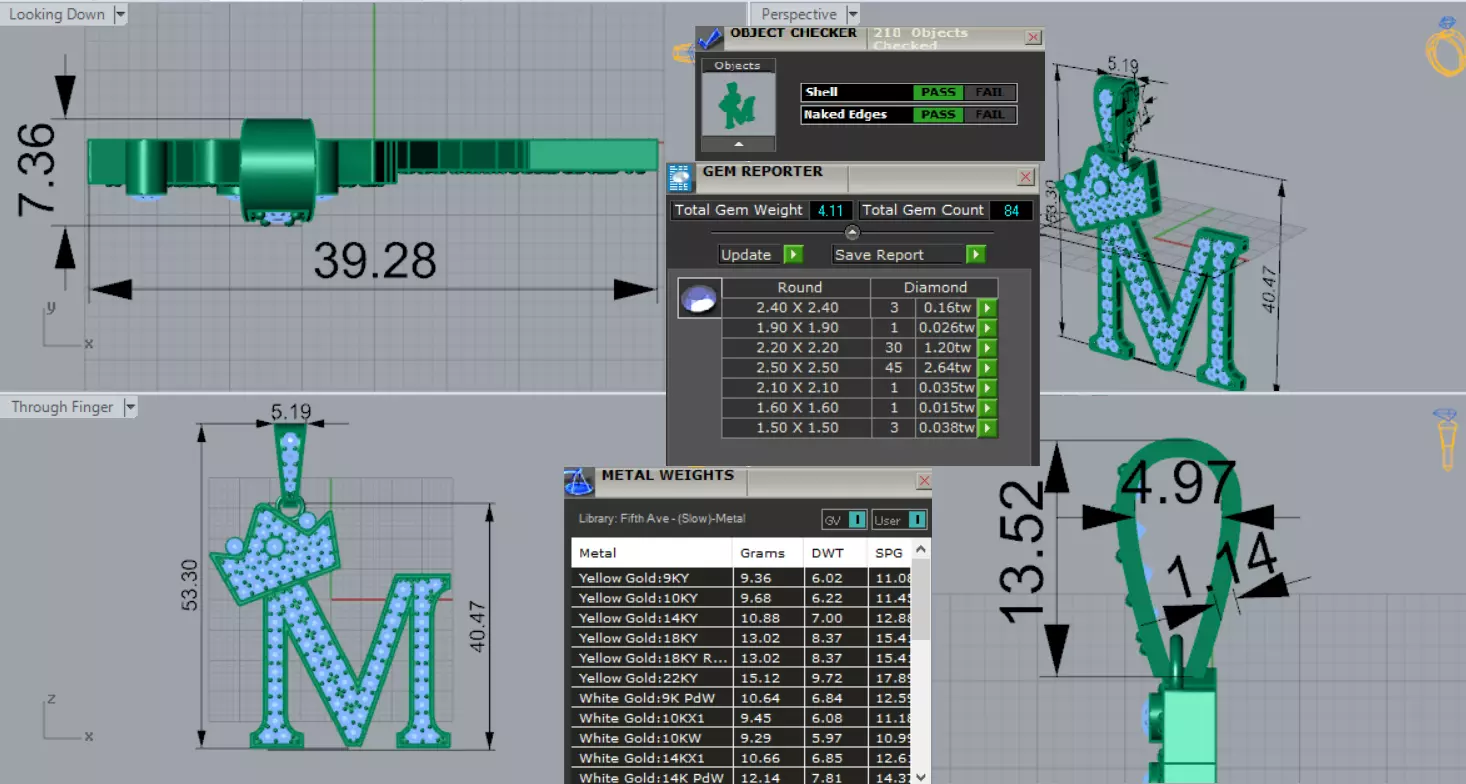Select the White Gold:10KW row
Screen dimensions: 1466x784
[x=742, y=738]
